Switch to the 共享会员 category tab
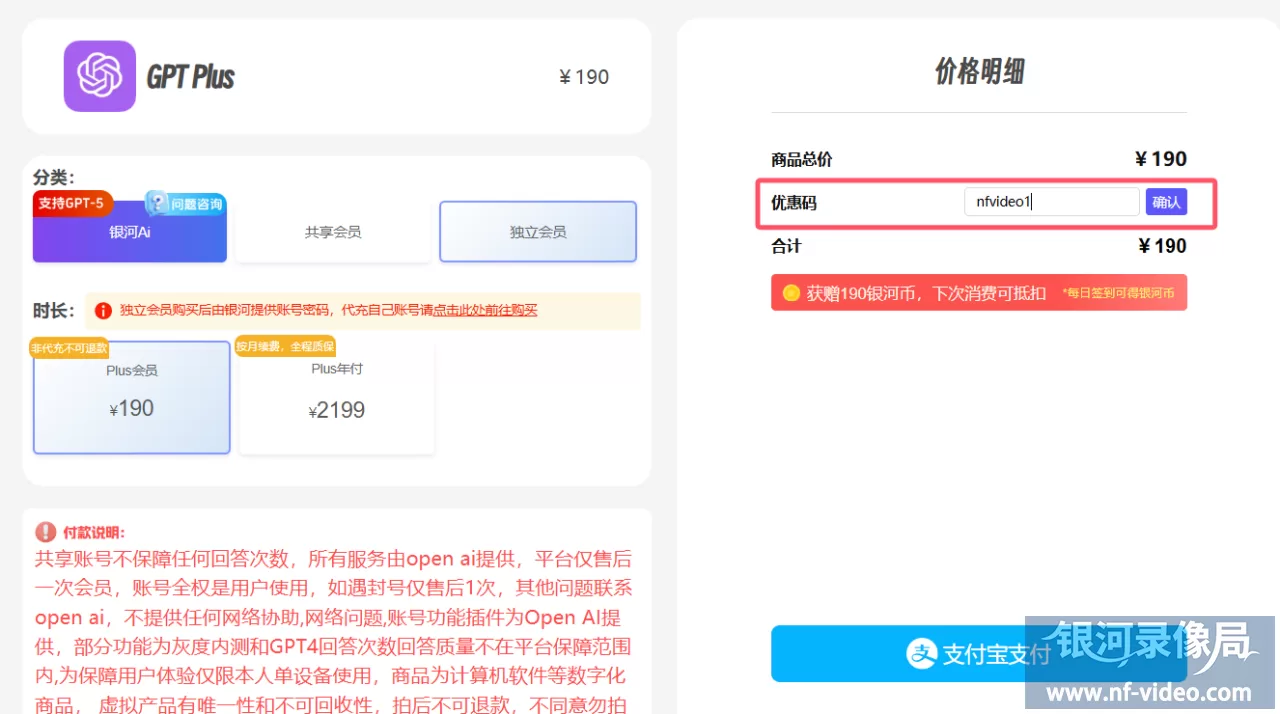Screen dimensions: 1280x714 coord(333,231)
